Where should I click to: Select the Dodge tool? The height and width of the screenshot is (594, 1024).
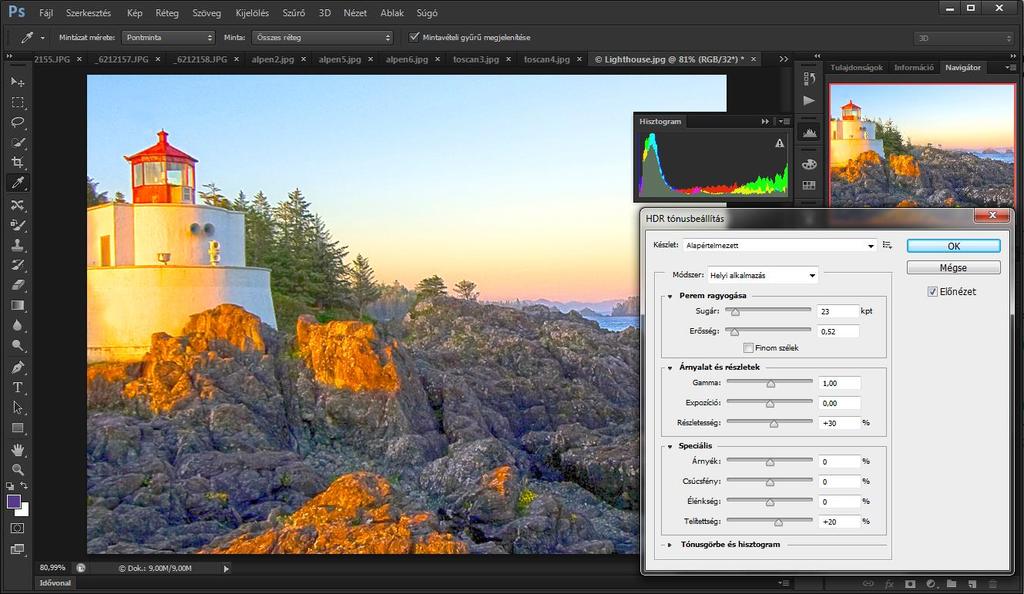tap(18, 345)
